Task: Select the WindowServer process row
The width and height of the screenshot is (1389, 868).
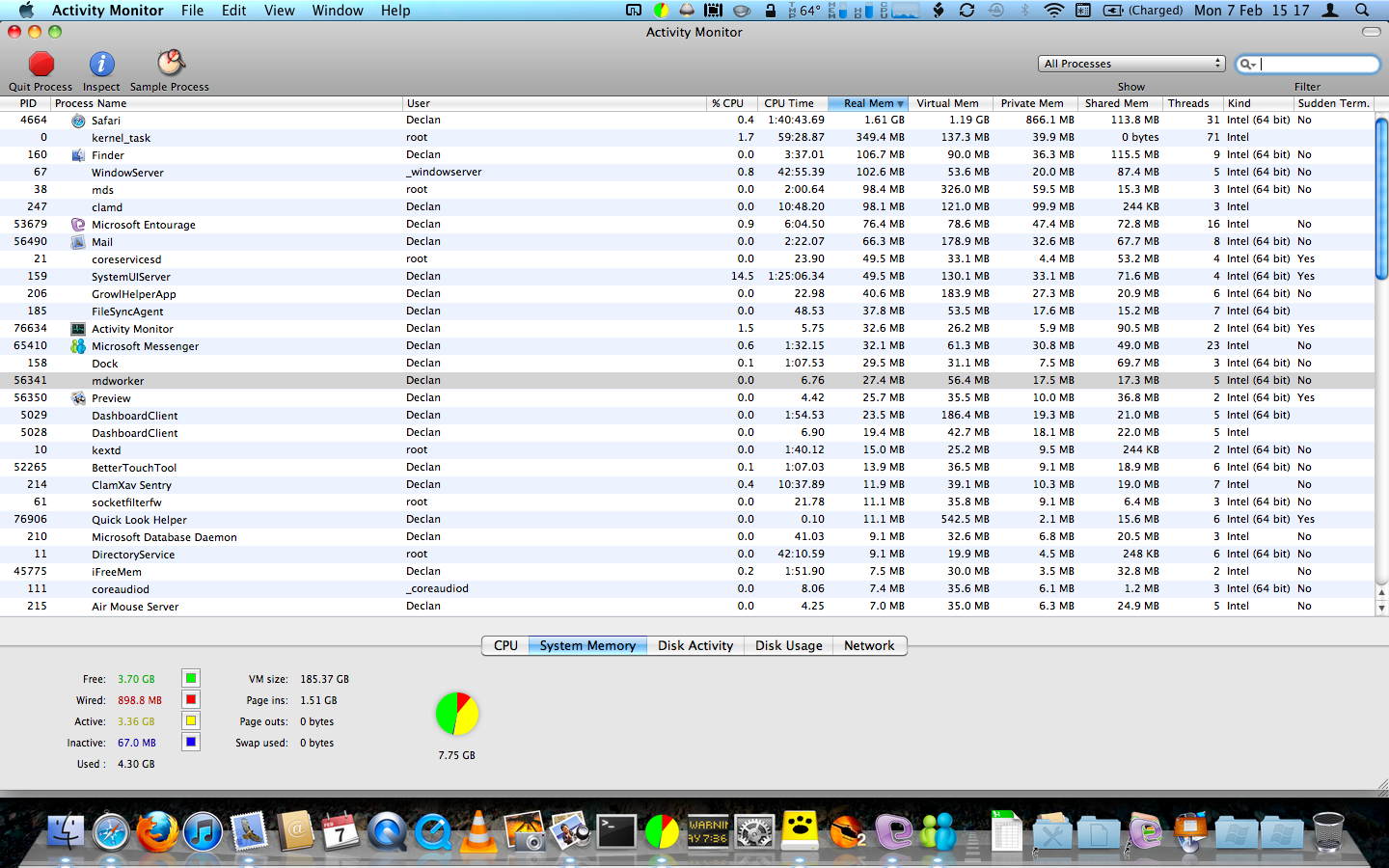Action: click(x=687, y=173)
